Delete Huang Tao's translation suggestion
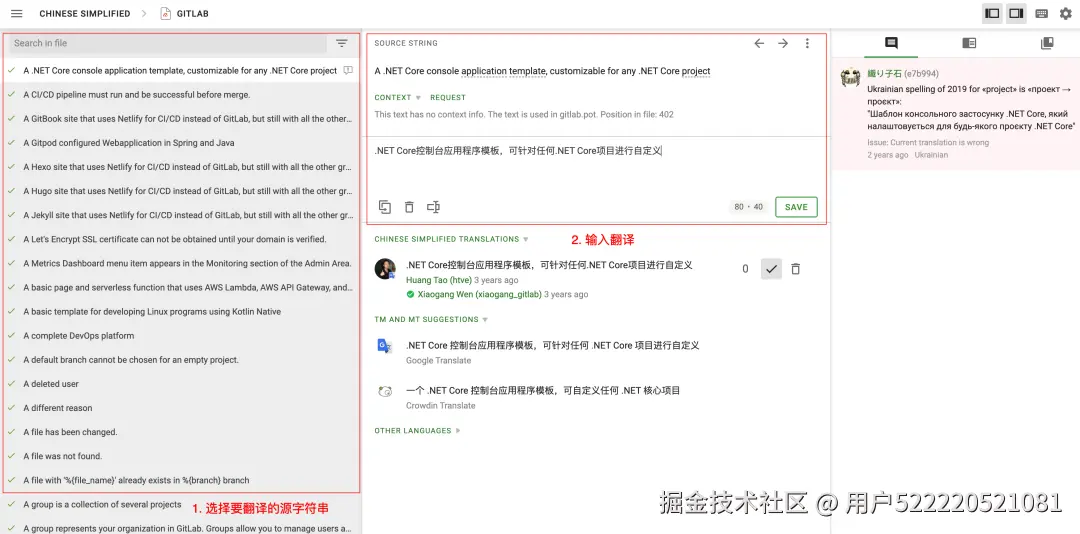1080x534 pixels. 796,269
